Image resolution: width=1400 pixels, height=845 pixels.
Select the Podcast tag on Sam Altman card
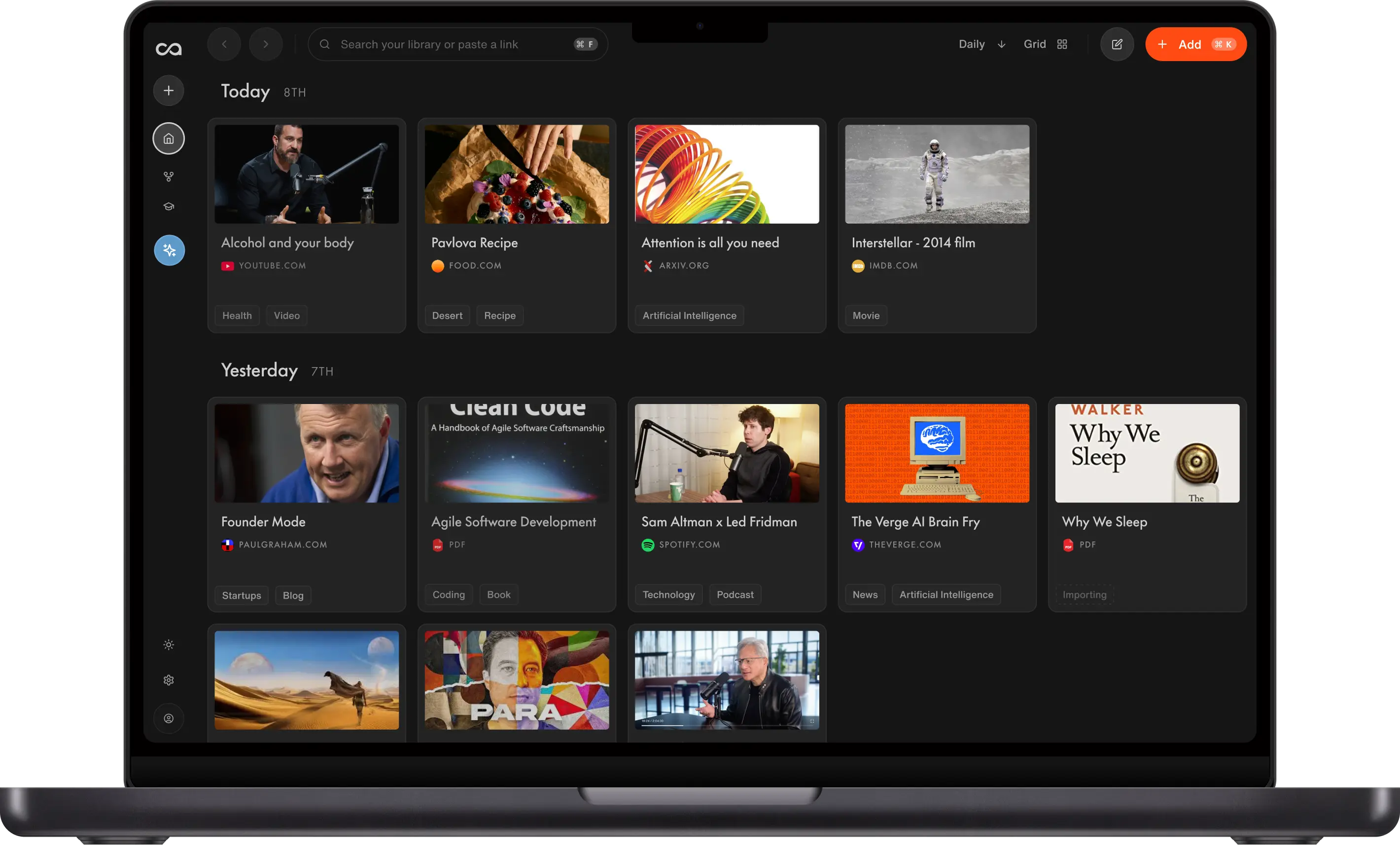click(735, 595)
